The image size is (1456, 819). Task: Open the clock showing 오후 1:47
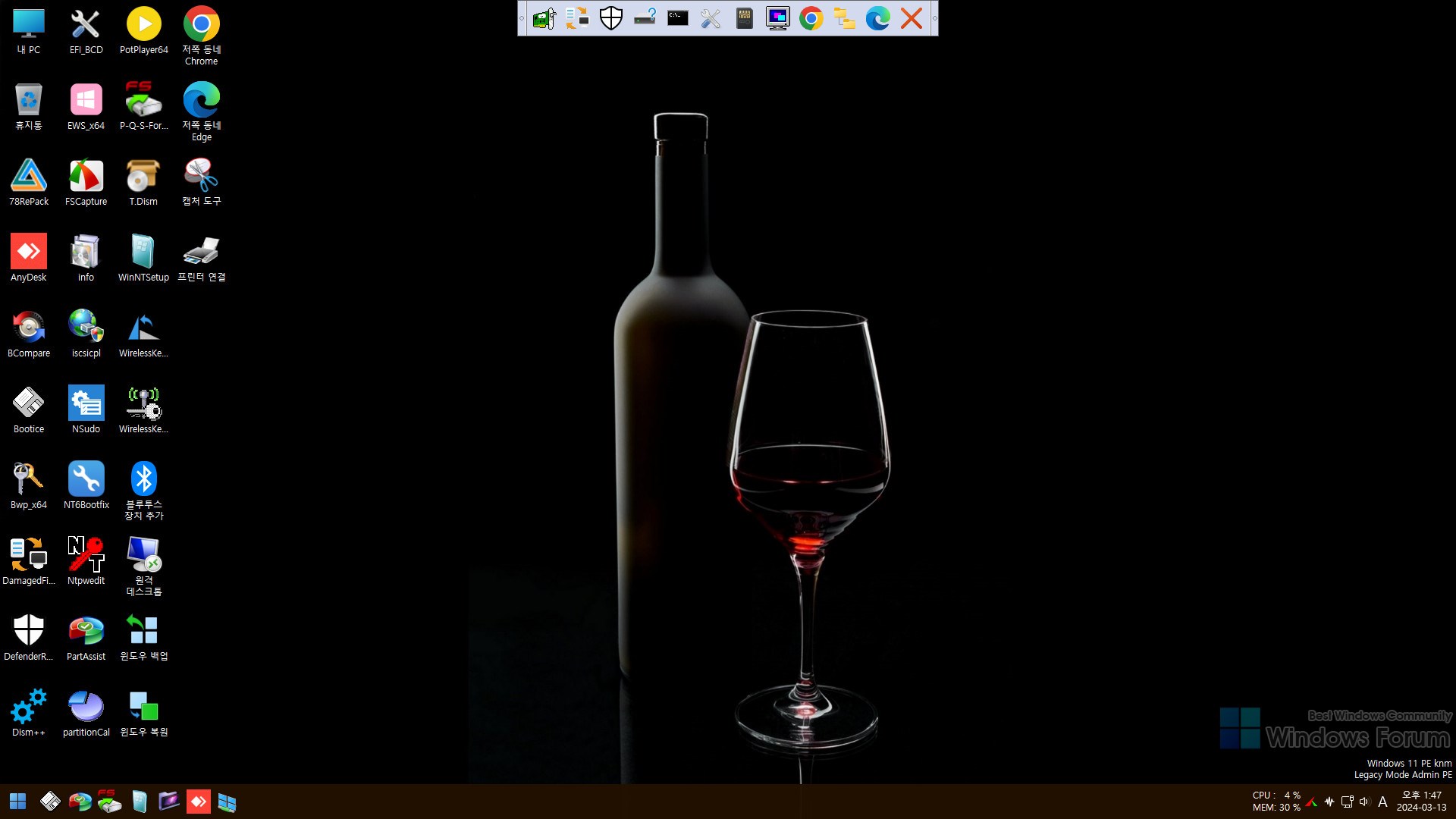(1421, 802)
